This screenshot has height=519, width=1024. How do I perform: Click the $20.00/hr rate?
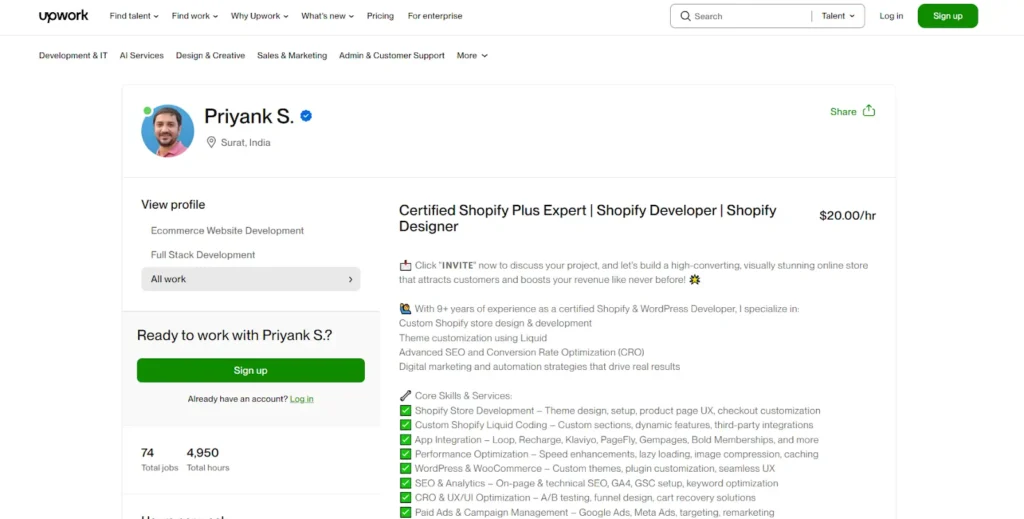pos(848,215)
